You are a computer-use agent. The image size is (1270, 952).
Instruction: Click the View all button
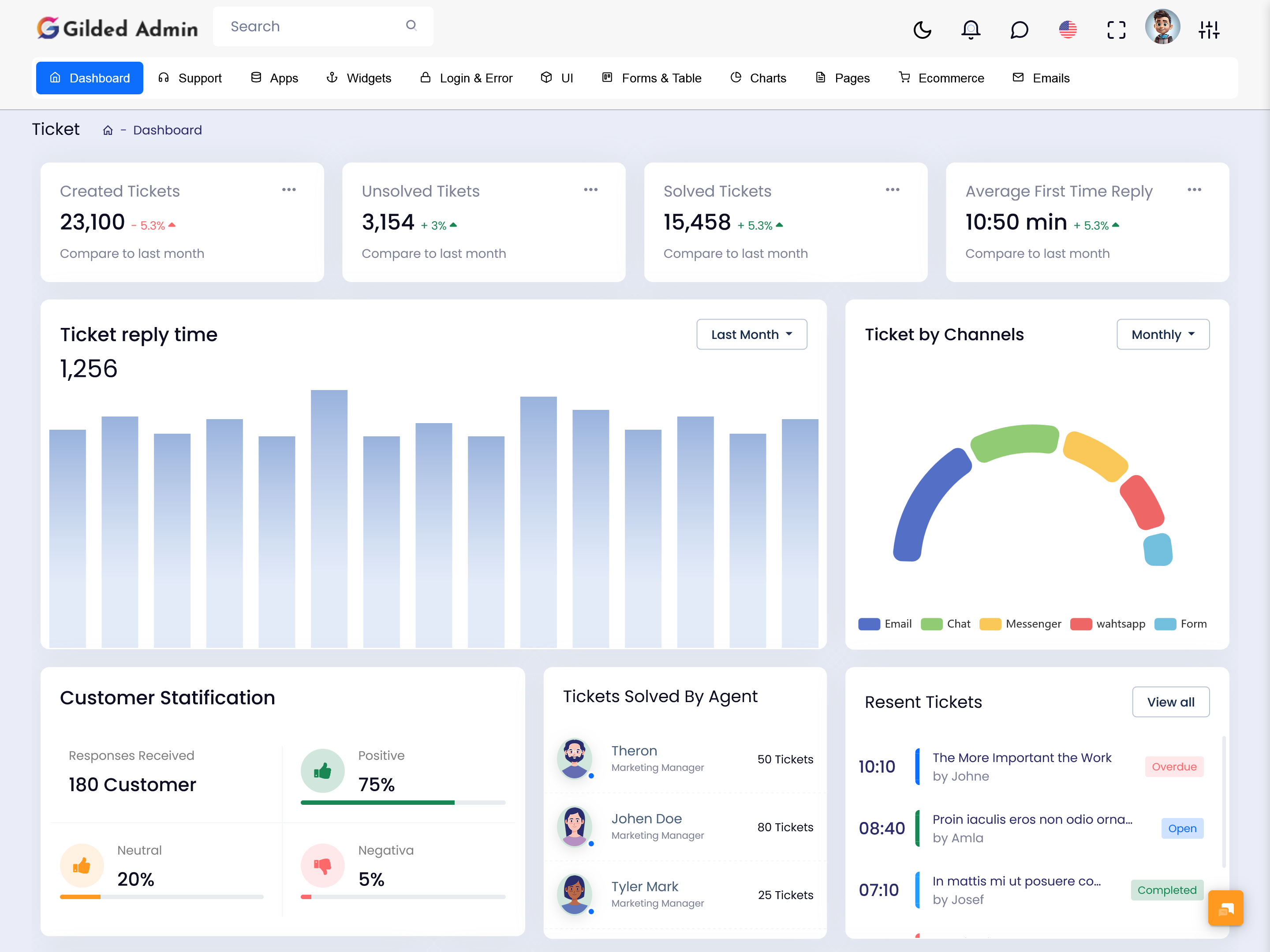pyautogui.click(x=1171, y=702)
